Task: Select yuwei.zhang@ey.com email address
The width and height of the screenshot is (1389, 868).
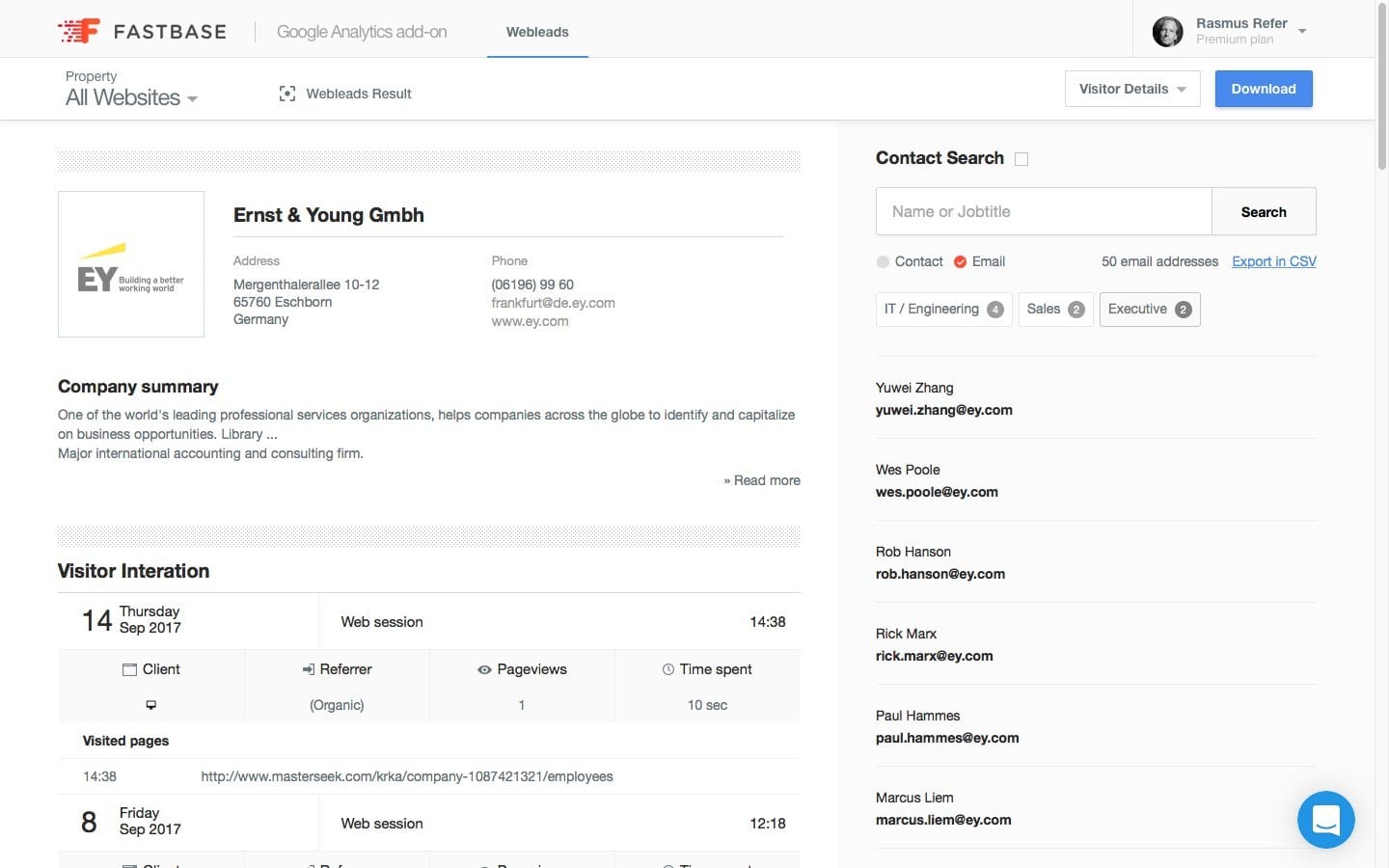Action: pyautogui.click(x=944, y=410)
